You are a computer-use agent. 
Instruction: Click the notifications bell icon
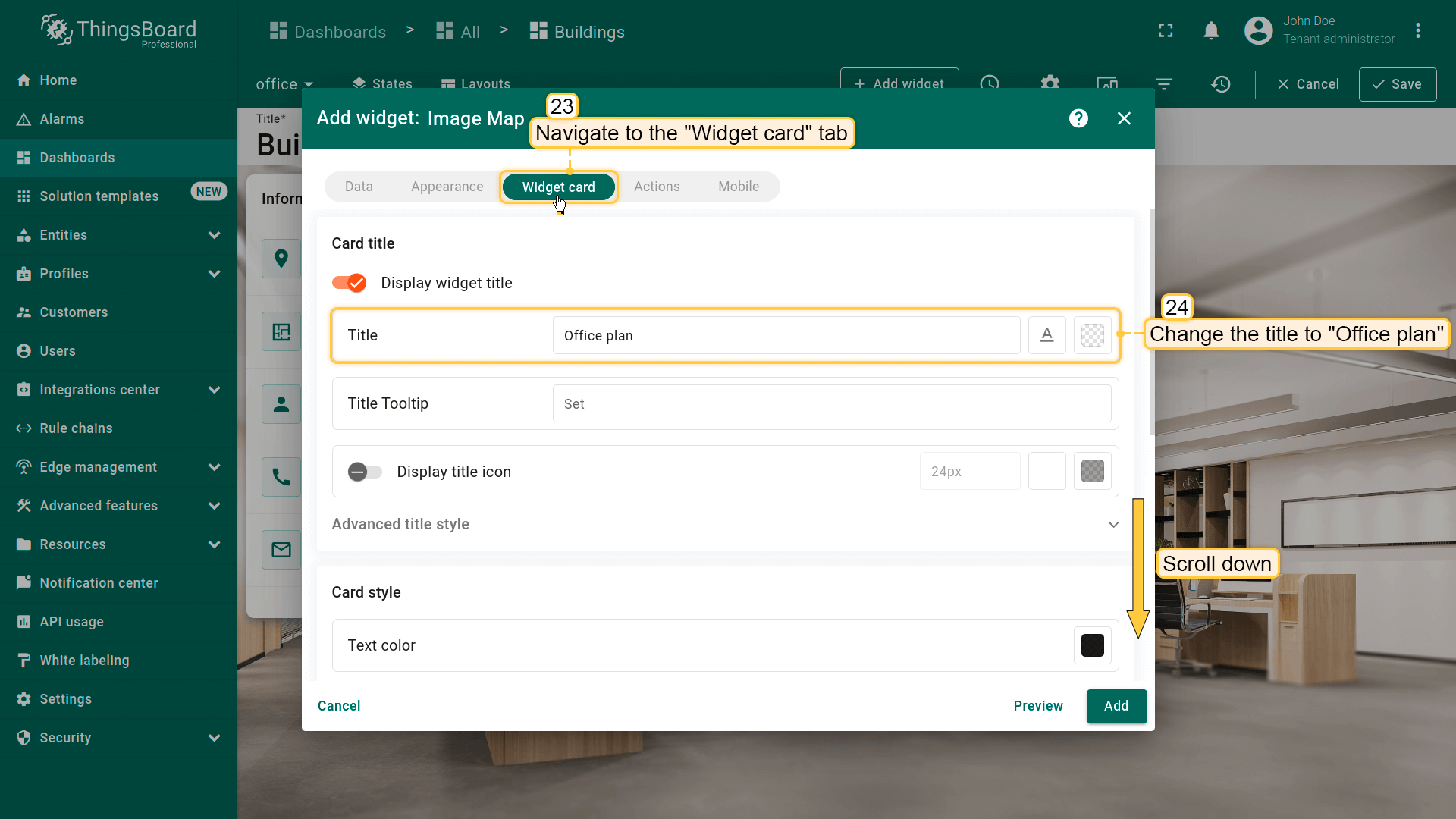pyautogui.click(x=1211, y=31)
